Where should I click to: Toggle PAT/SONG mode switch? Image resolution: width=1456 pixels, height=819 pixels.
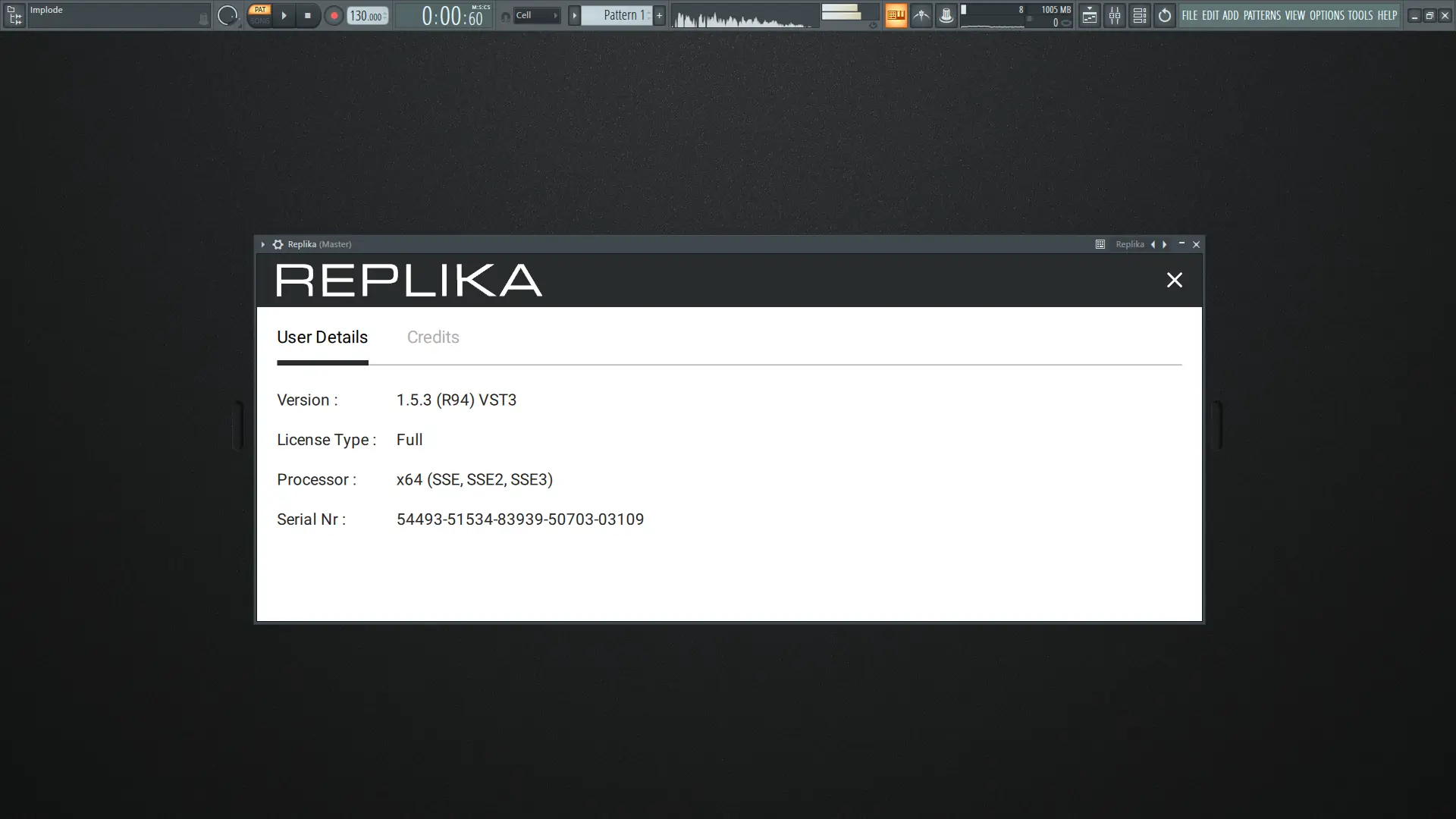click(x=259, y=15)
